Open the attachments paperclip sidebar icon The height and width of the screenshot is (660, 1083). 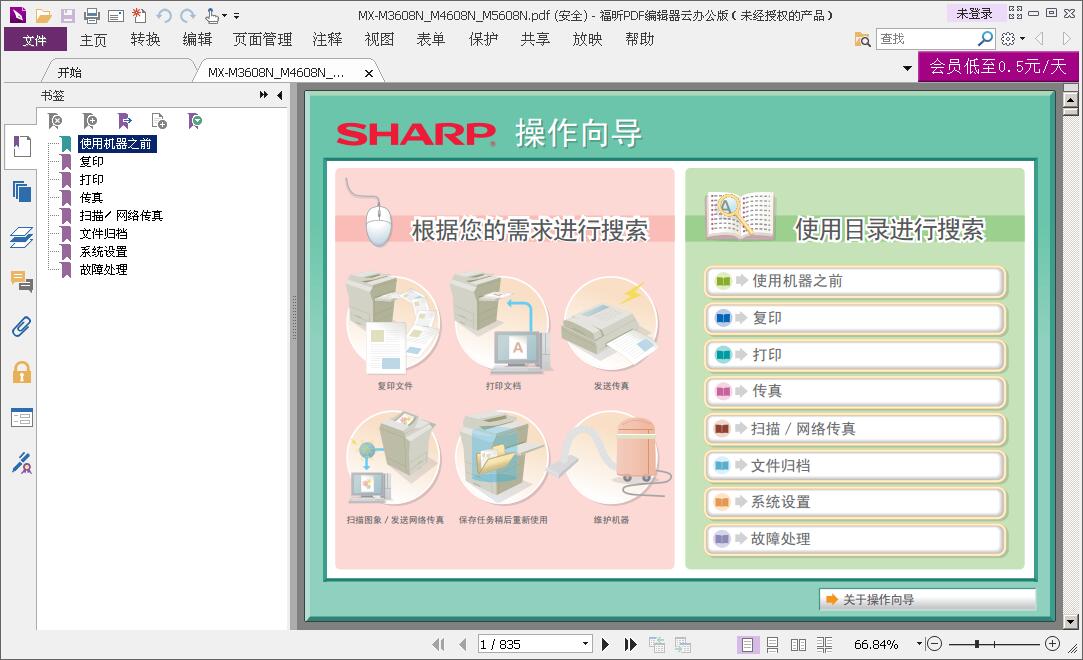[21, 326]
